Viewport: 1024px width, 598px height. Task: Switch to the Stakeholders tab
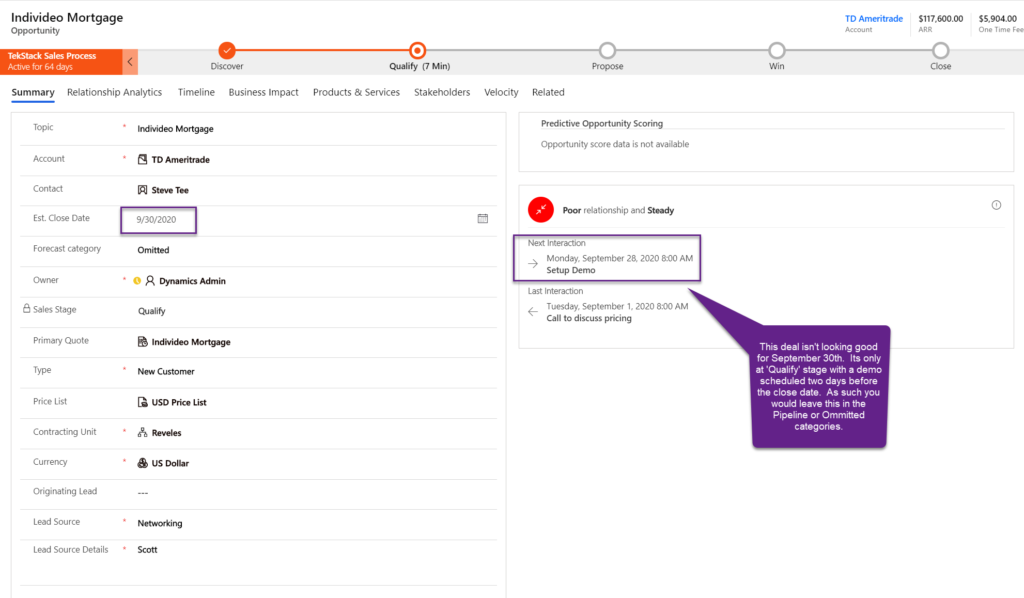coord(441,92)
